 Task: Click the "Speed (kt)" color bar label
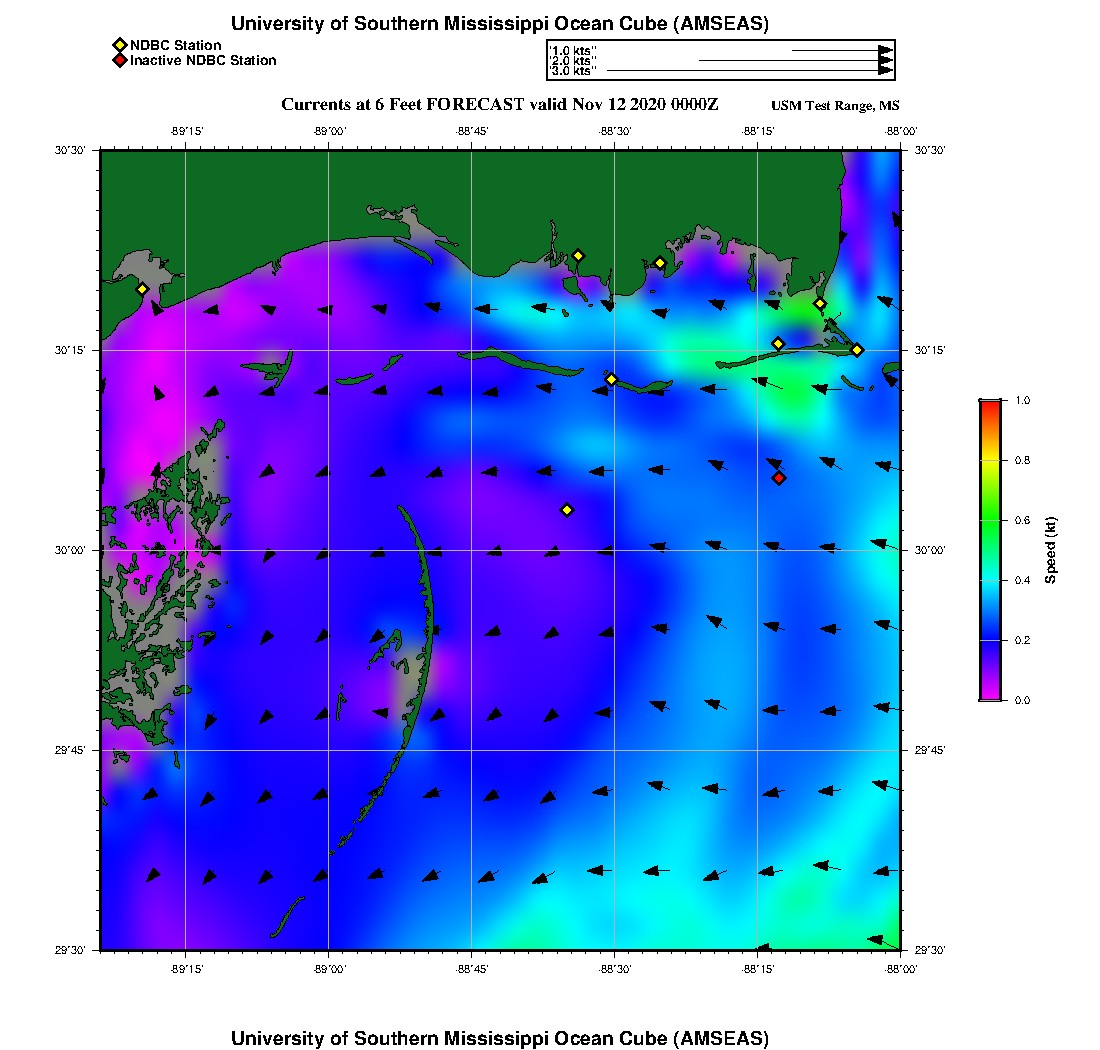(1051, 550)
